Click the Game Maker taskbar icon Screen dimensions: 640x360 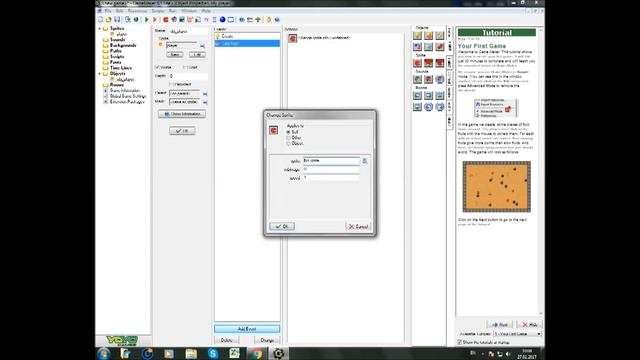coord(279,353)
